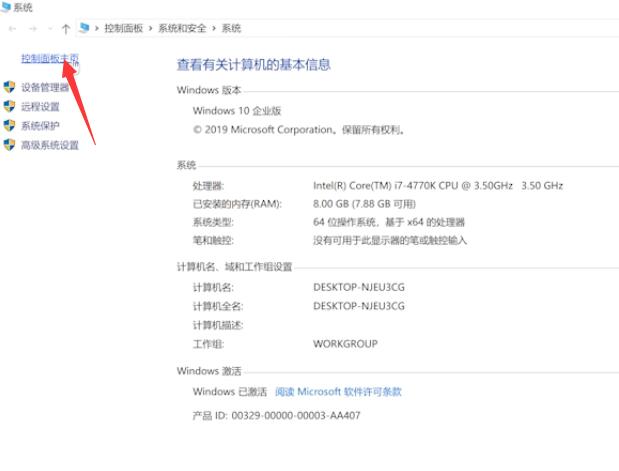The height and width of the screenshot is (471, 619).
Task: Open 设备管理器 link
Action: [45, 87]
